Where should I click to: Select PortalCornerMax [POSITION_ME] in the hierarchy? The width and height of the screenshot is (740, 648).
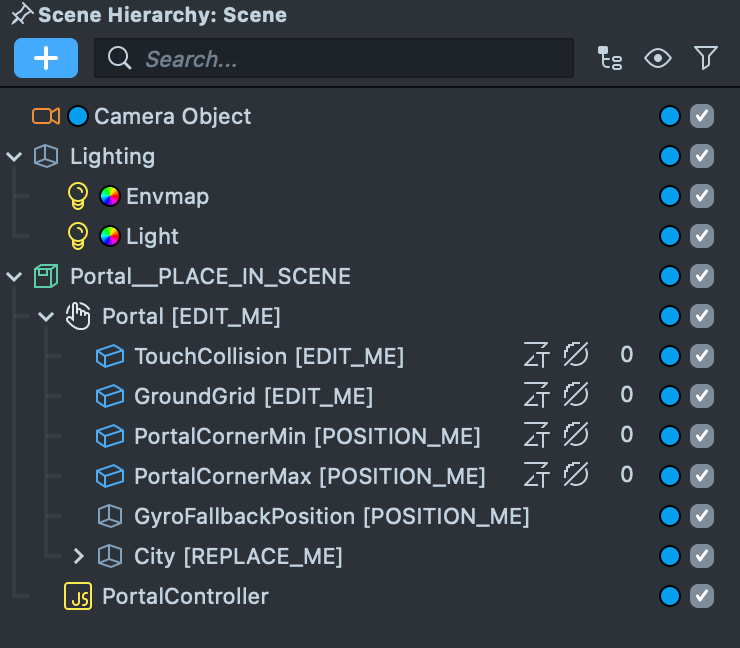click(x=309, y=476)
